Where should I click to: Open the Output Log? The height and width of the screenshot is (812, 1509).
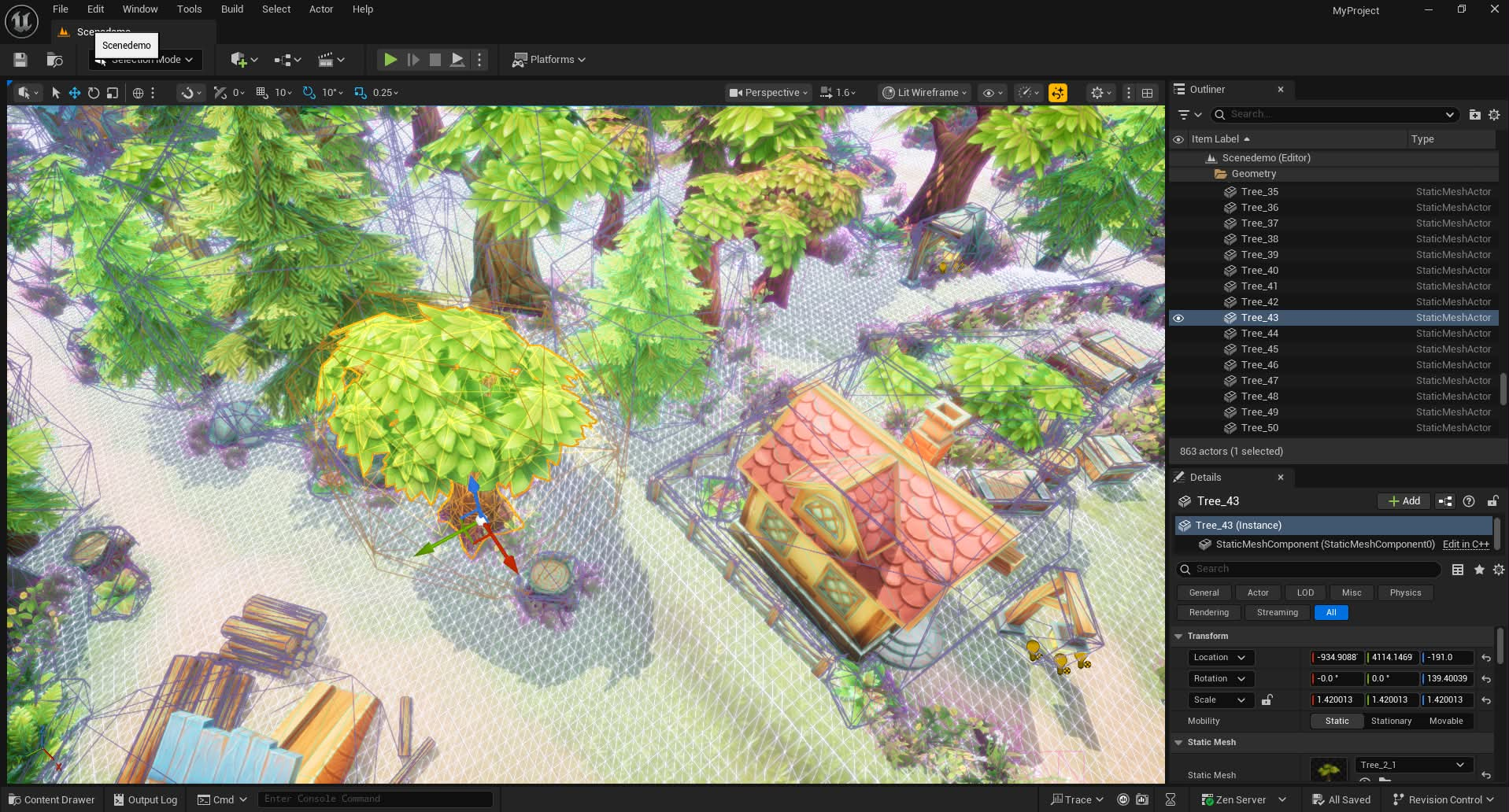click(146, 800)
